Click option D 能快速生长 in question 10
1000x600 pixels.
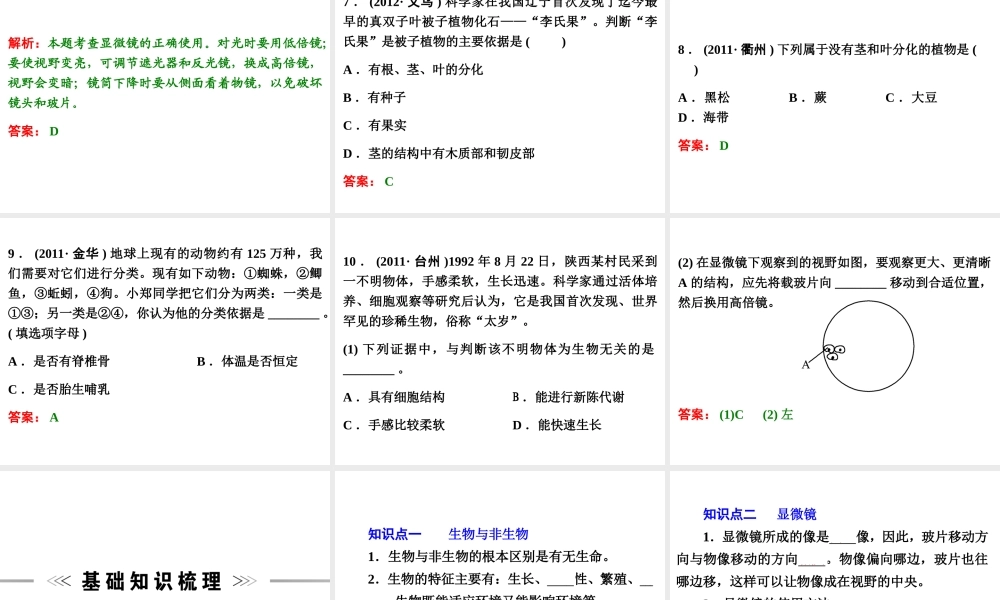tap(557, 425)
